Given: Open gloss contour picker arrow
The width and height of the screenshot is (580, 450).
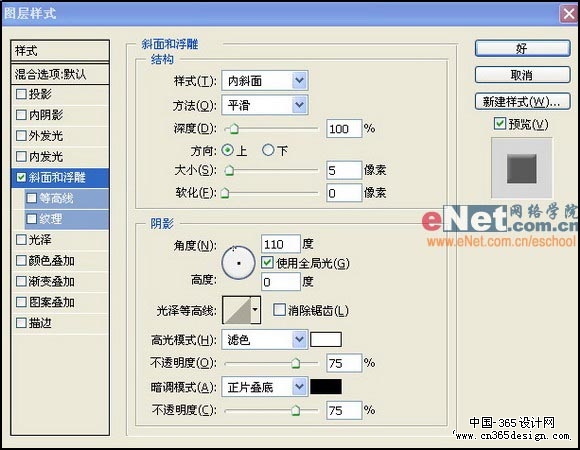Looking at the screenshot, I should (255, 310).
